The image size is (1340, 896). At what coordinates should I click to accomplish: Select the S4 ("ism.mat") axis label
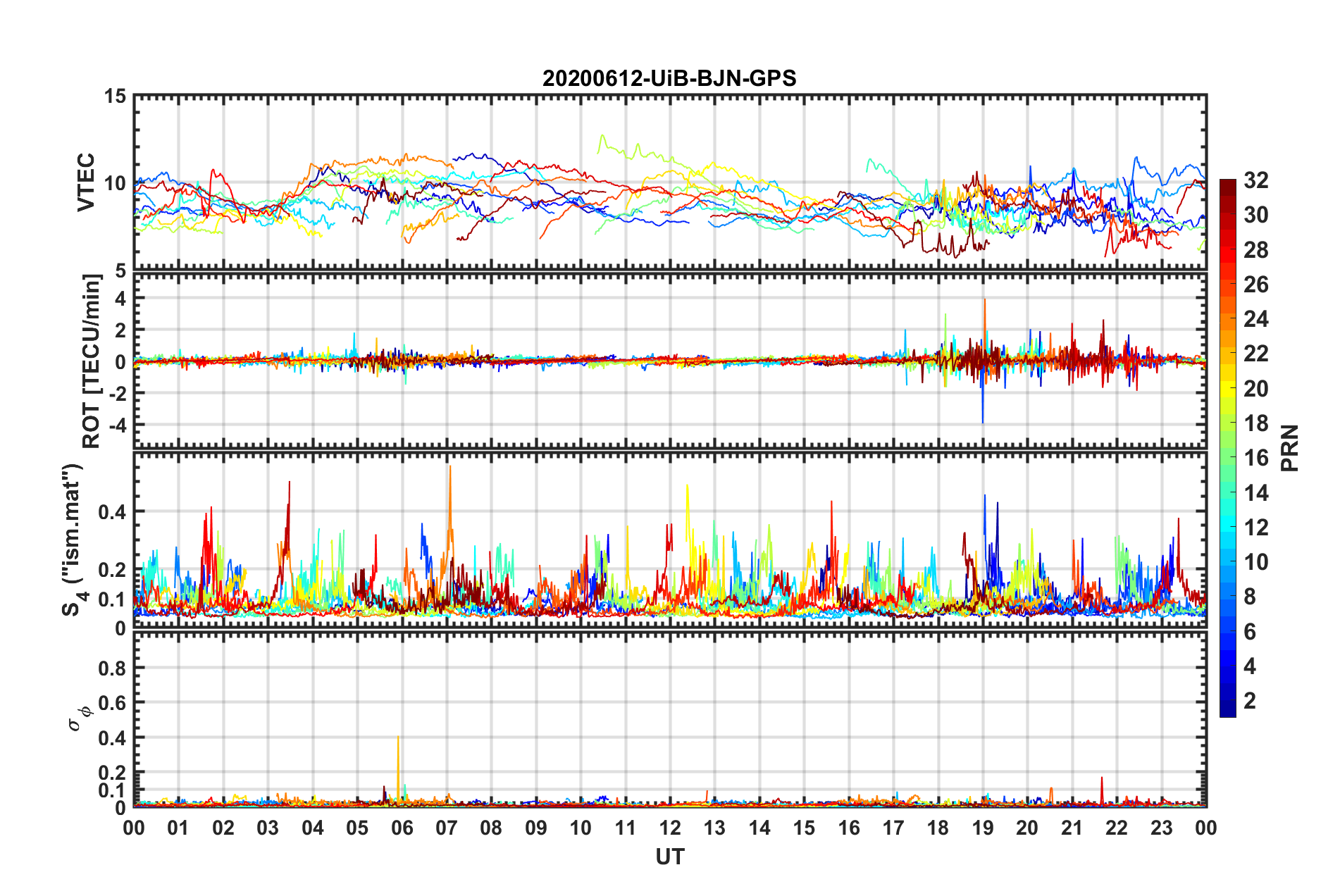(x=74, y=540)
